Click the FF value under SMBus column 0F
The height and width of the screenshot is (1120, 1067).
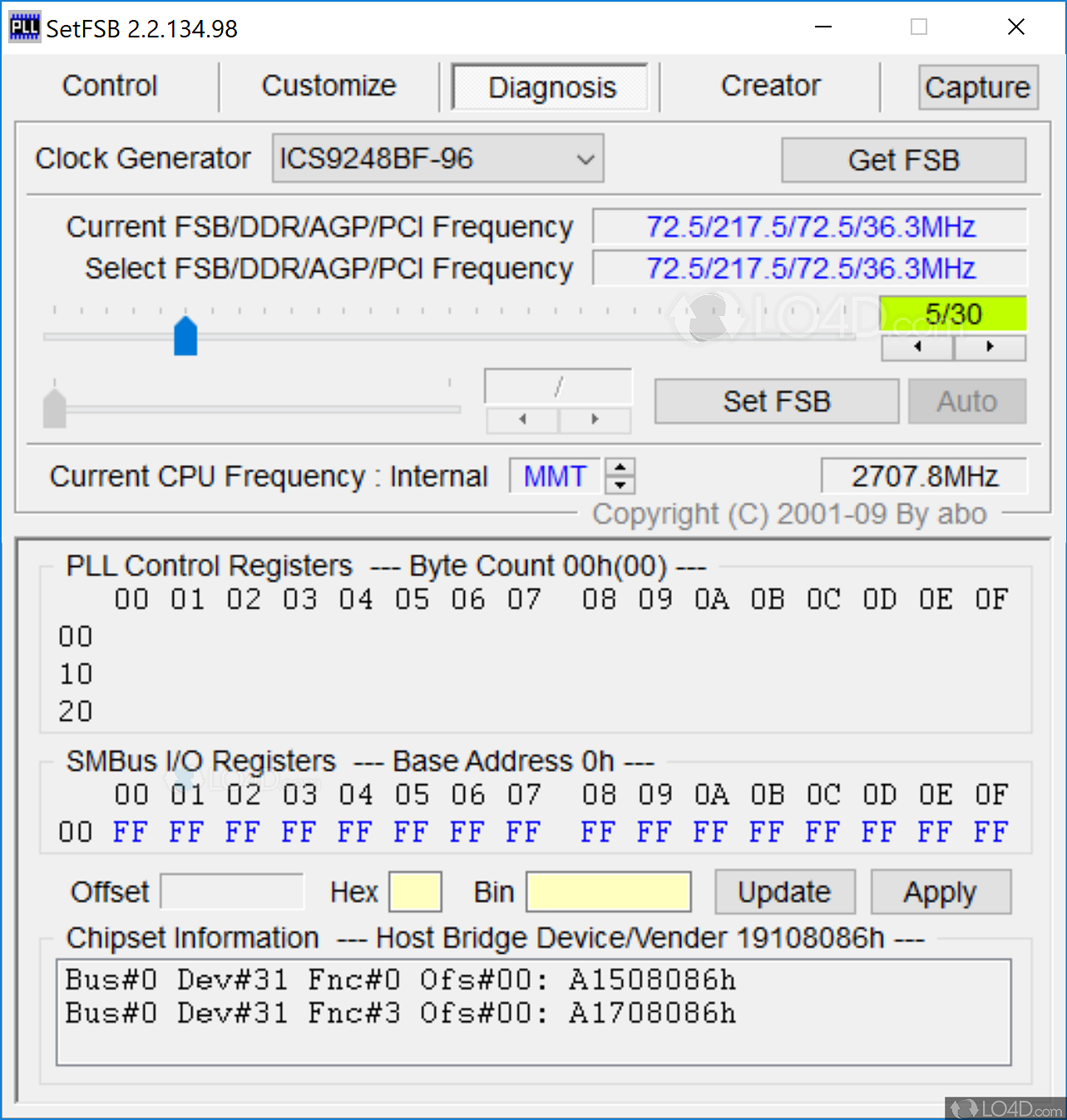click(x=991, y=831)
